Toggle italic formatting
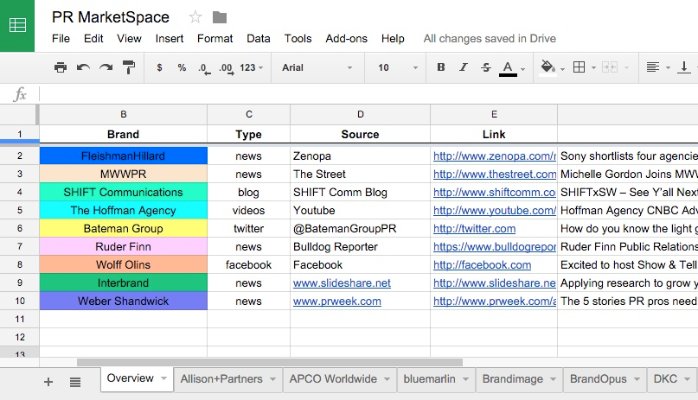 point(463,67)
